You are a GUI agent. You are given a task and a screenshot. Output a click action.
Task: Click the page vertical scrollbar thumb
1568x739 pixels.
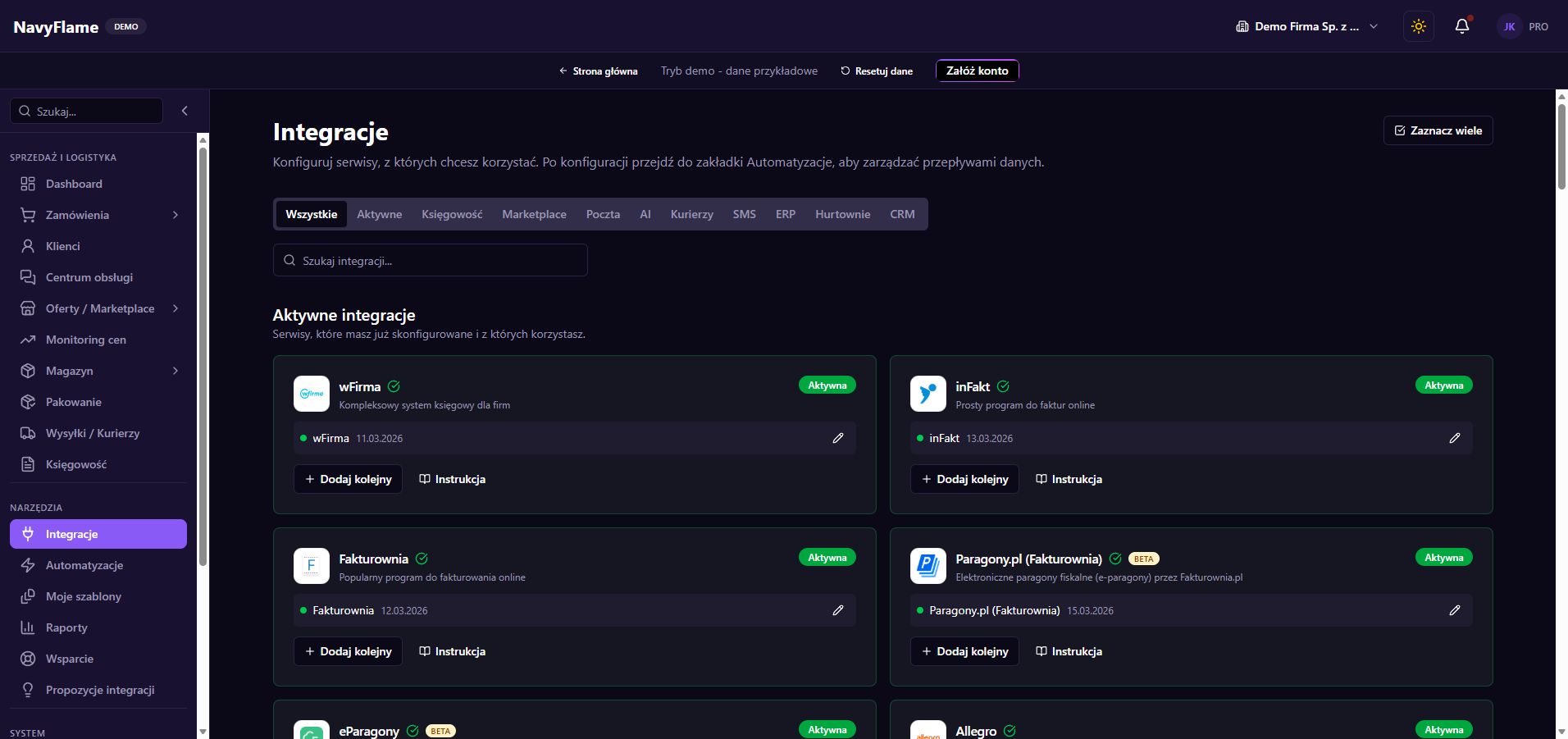pos(1561,146)
